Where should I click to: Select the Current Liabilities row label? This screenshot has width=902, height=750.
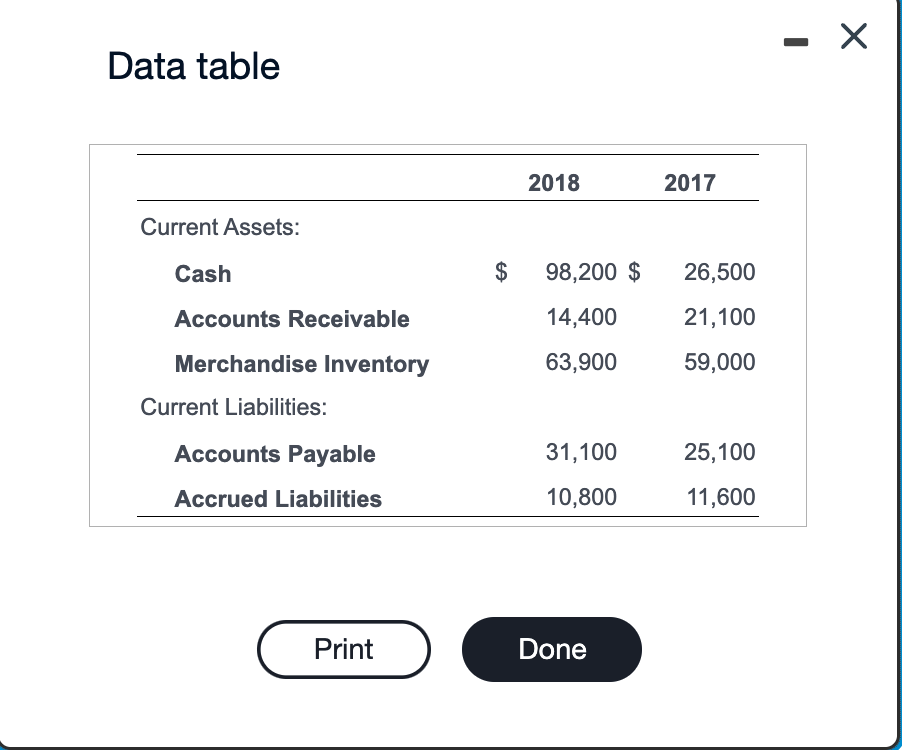(232, 407)
